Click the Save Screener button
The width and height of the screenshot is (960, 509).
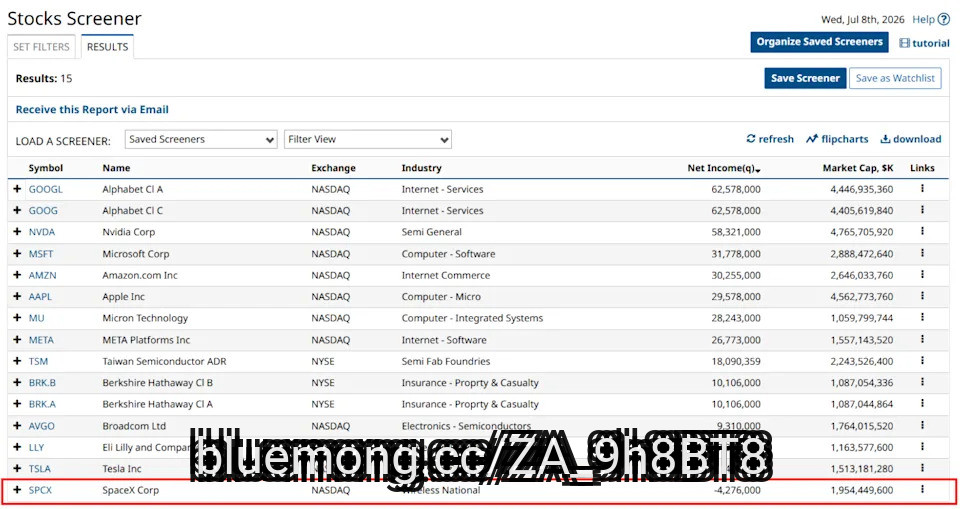click(x=805, y=78)
